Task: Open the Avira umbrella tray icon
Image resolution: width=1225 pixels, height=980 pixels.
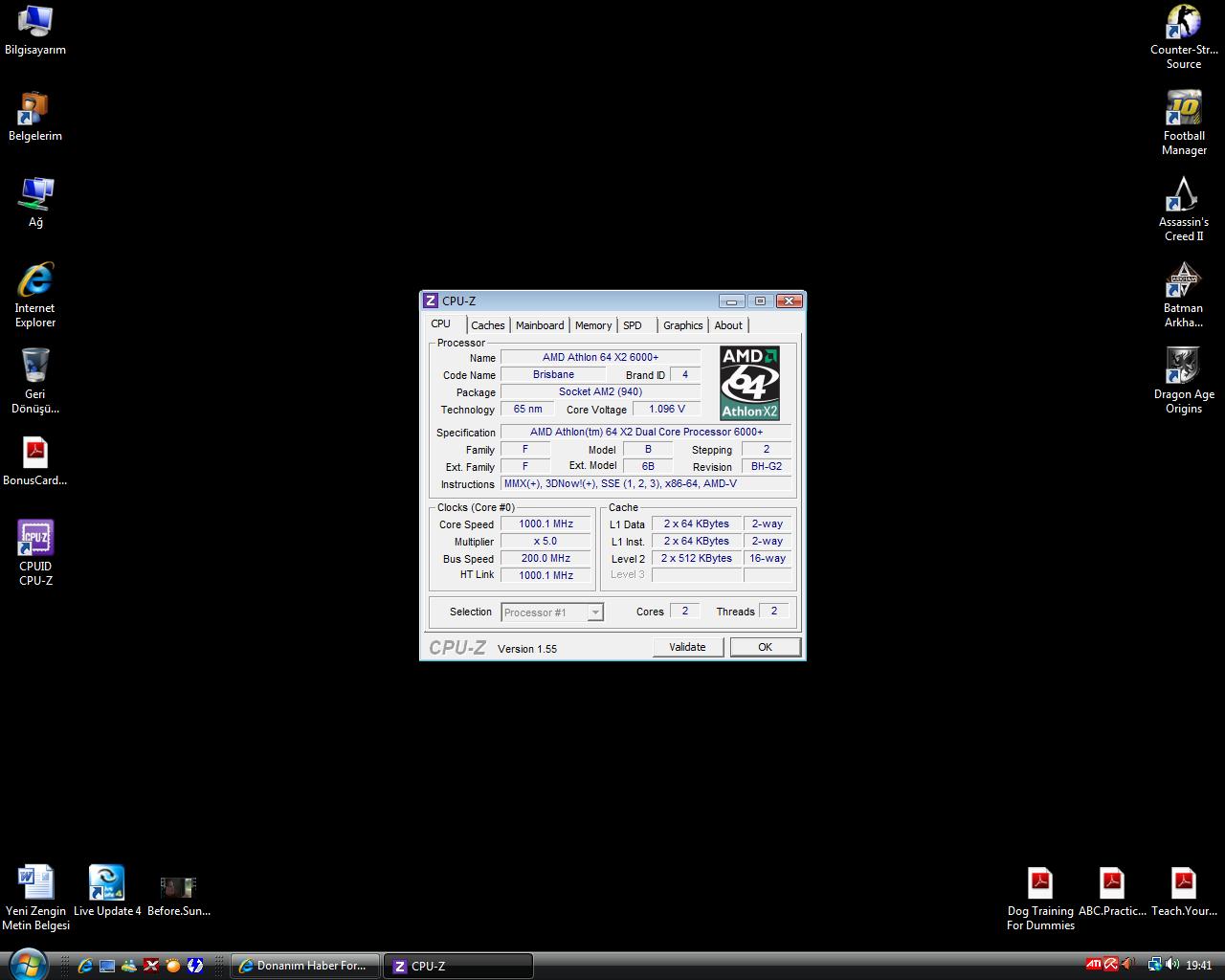Action: 1111,964
